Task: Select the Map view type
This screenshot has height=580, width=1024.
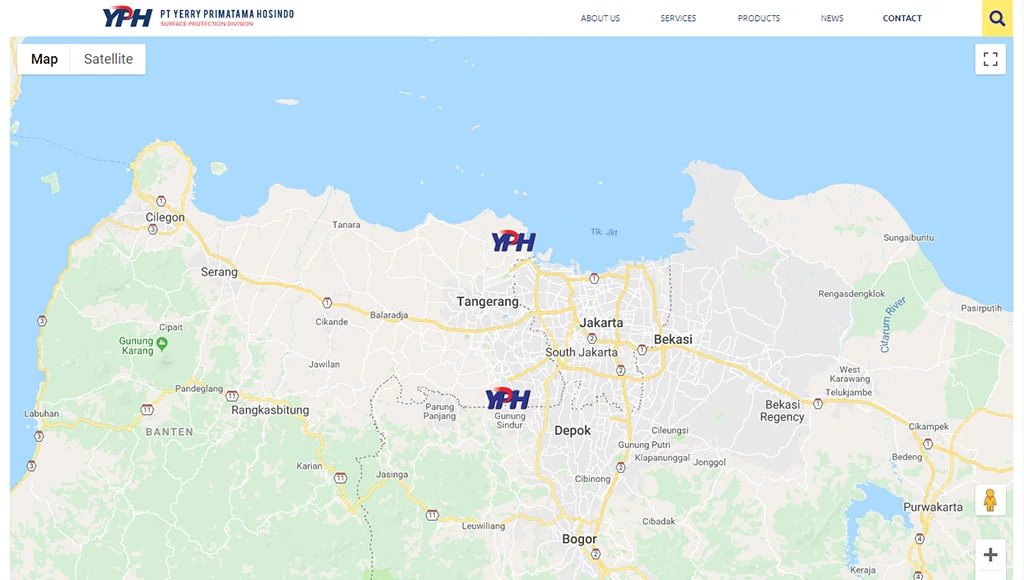Action: [44, 59]
